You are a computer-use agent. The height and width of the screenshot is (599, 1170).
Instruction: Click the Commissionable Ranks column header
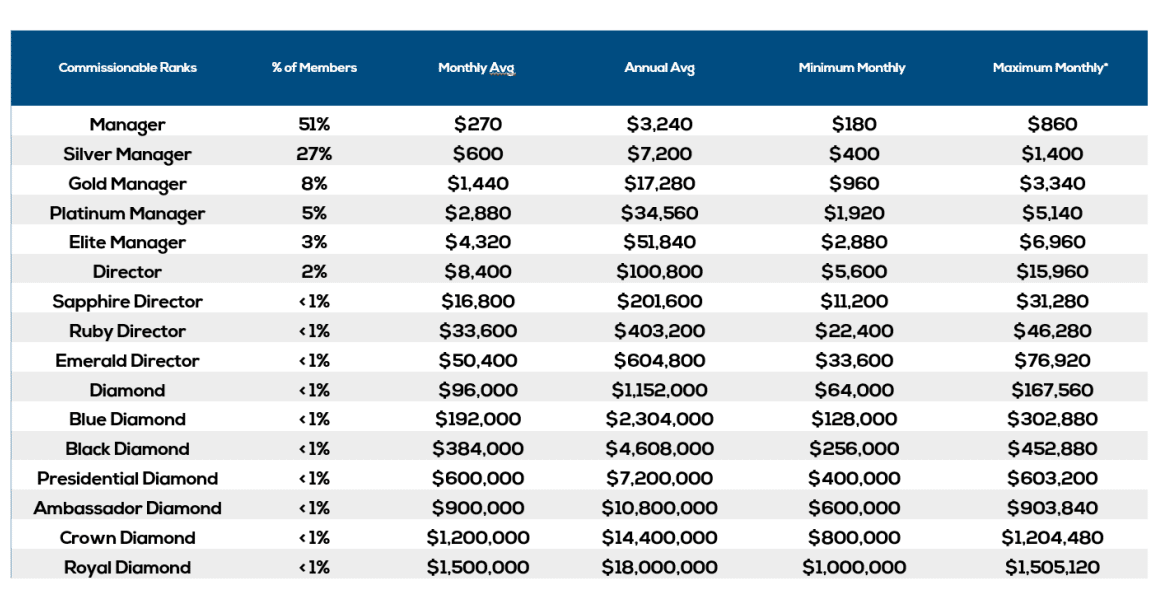128,68
